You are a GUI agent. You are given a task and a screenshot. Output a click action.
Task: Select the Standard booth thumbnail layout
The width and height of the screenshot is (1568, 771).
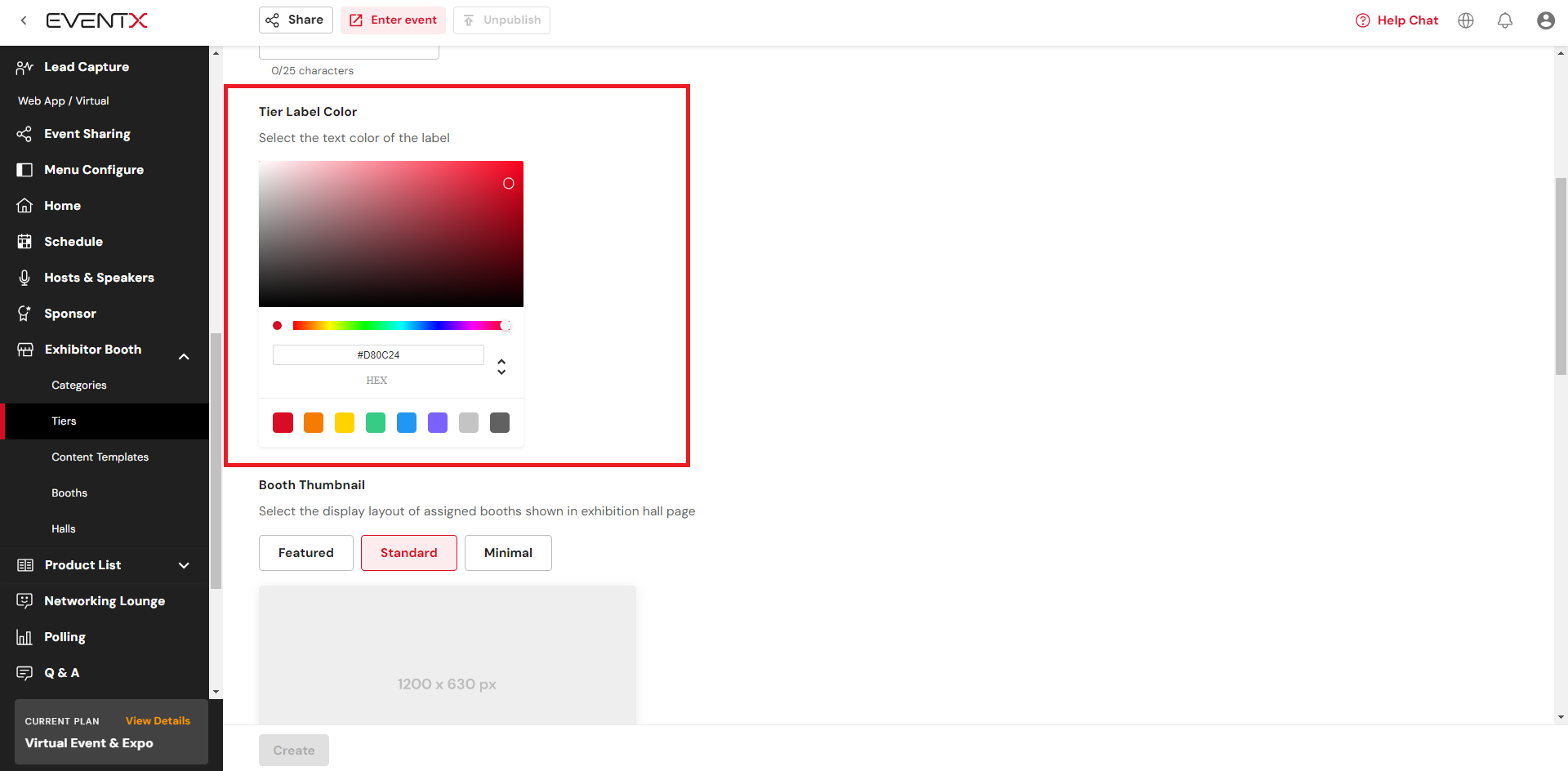click(x=409, y=553)
